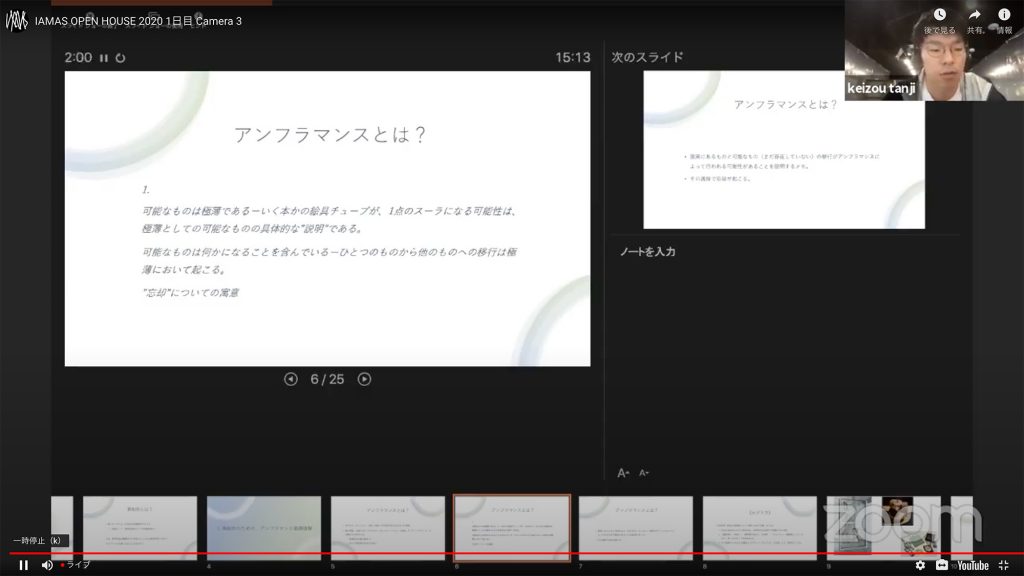Go to previous slide arrow
Image resolution: width=1024 pixels, height=576 pixels.
291,379
